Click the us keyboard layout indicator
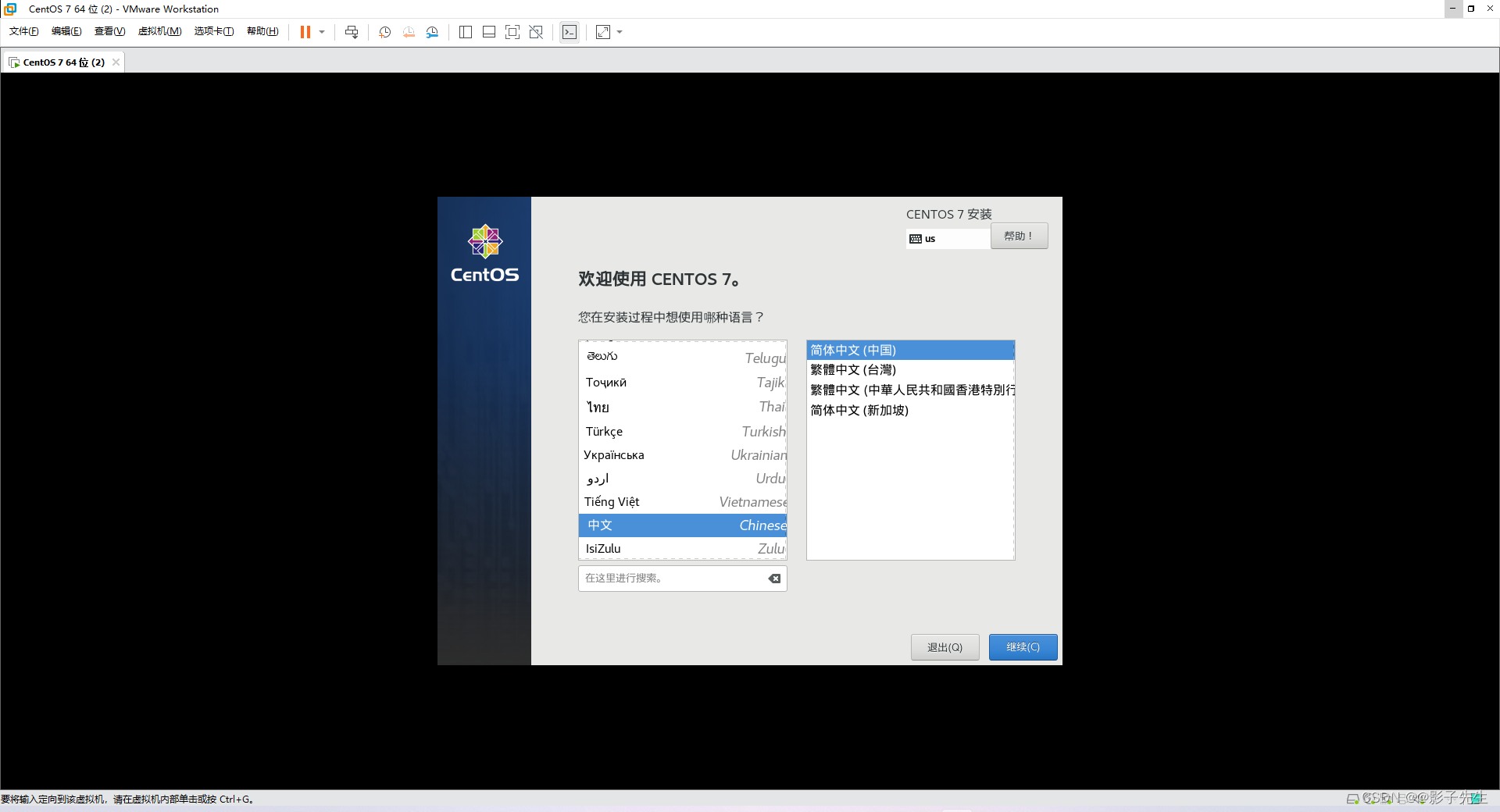The width and height of the screenshot is (1500, 812). (x=948, y=239)
